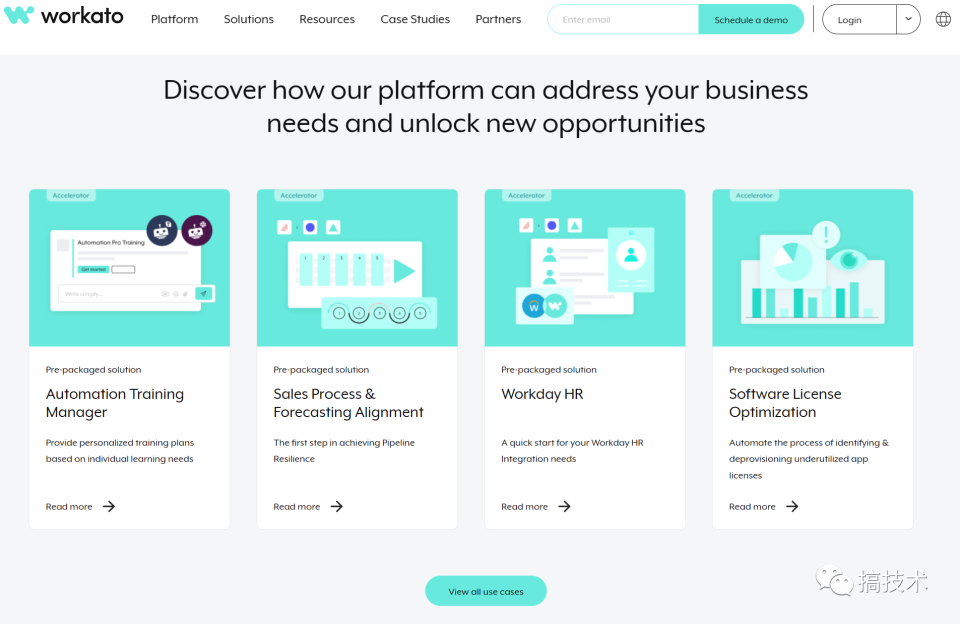
Task: Click the Automation Training Manager title
Action: [115, 403]
